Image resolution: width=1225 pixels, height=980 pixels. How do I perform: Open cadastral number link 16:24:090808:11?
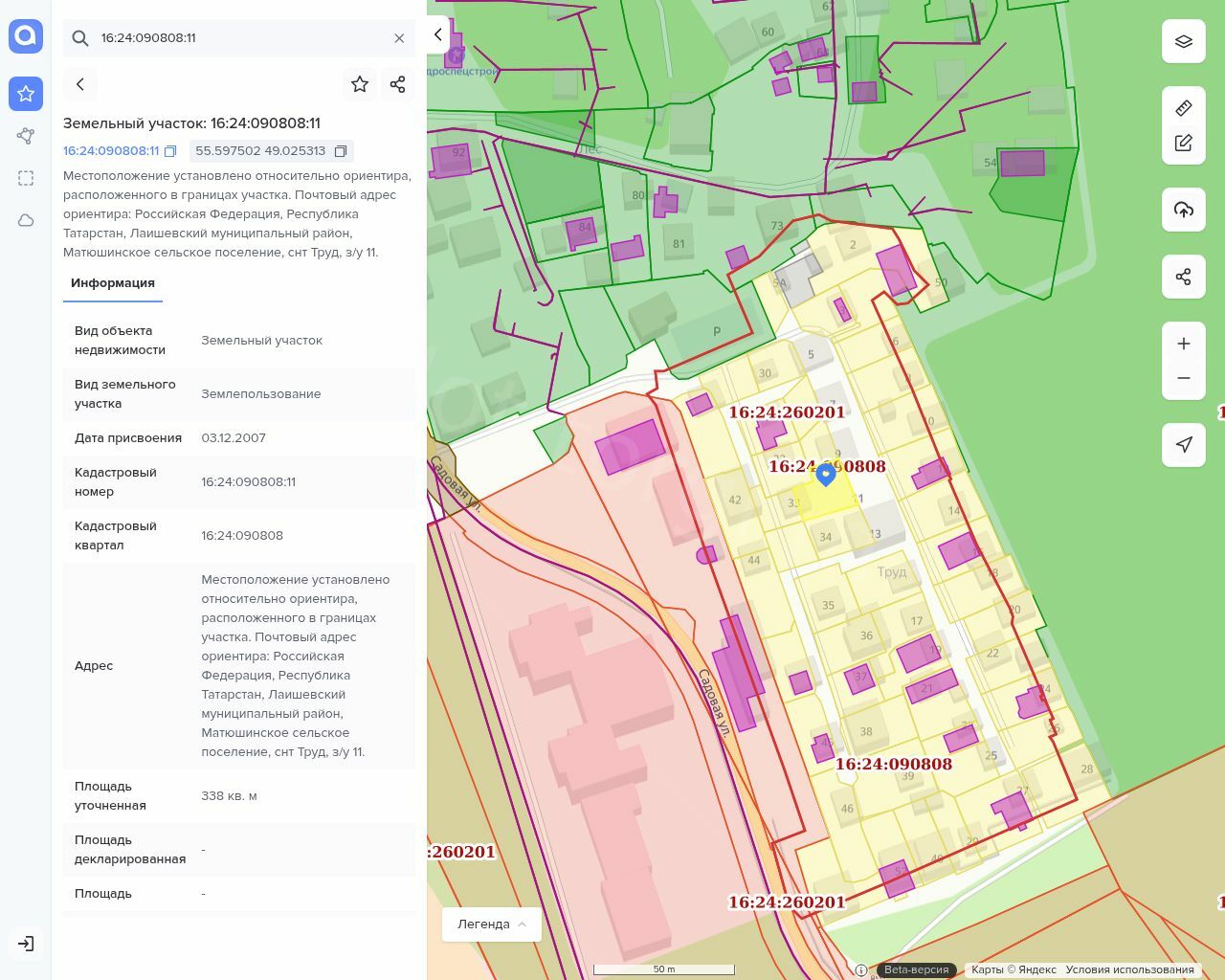pyautogui.click(x=111, y=151)
